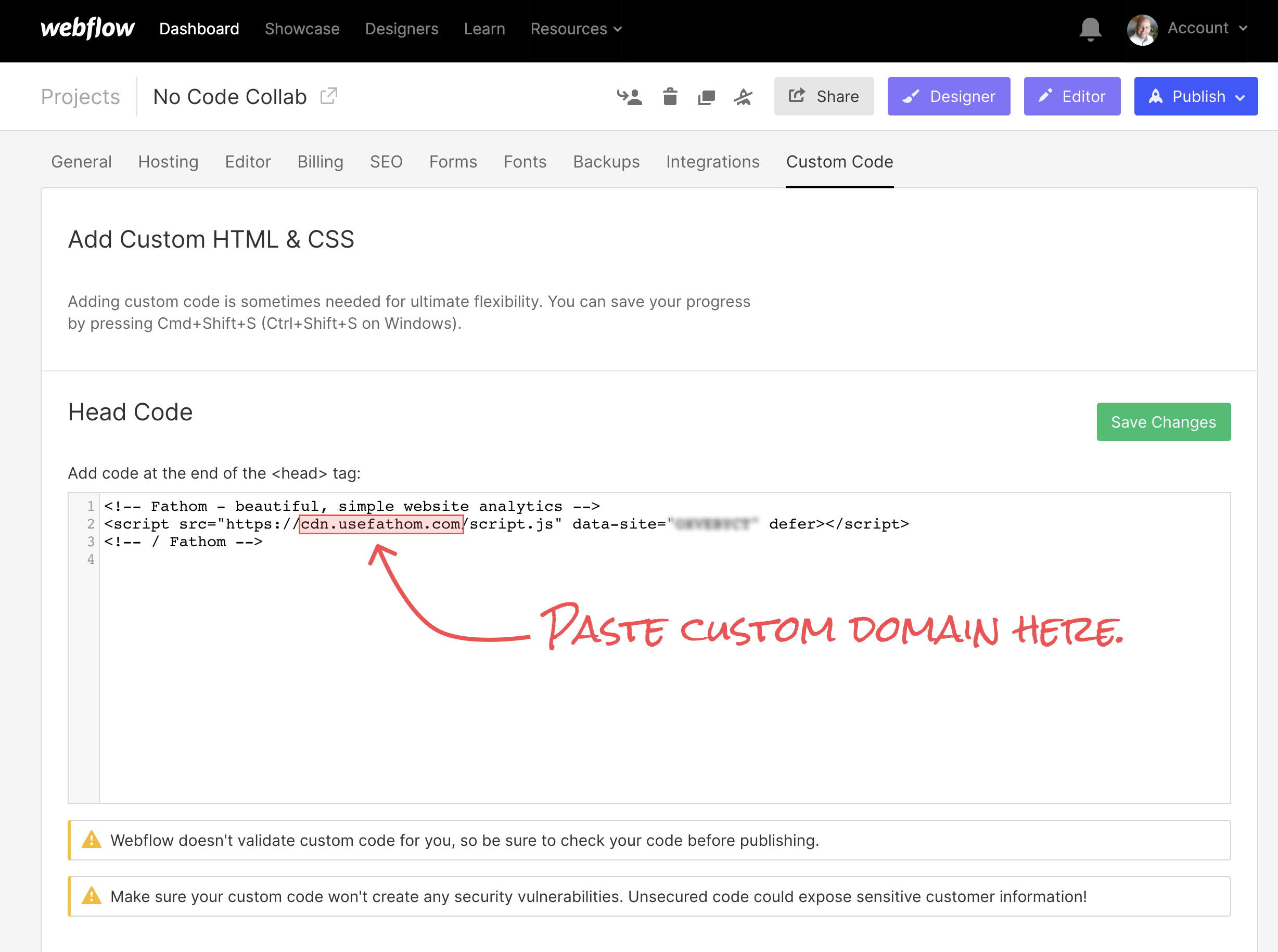
Task: Switch to the Integrations tab
Action: click(712, 161)
